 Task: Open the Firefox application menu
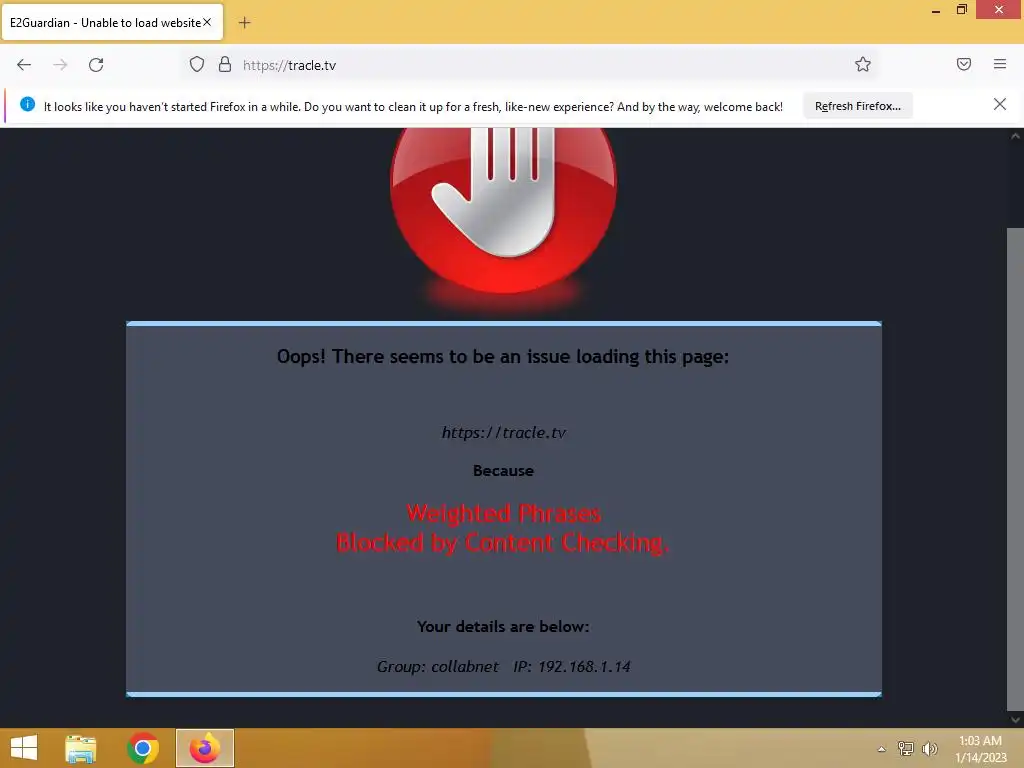[1000, 64]
